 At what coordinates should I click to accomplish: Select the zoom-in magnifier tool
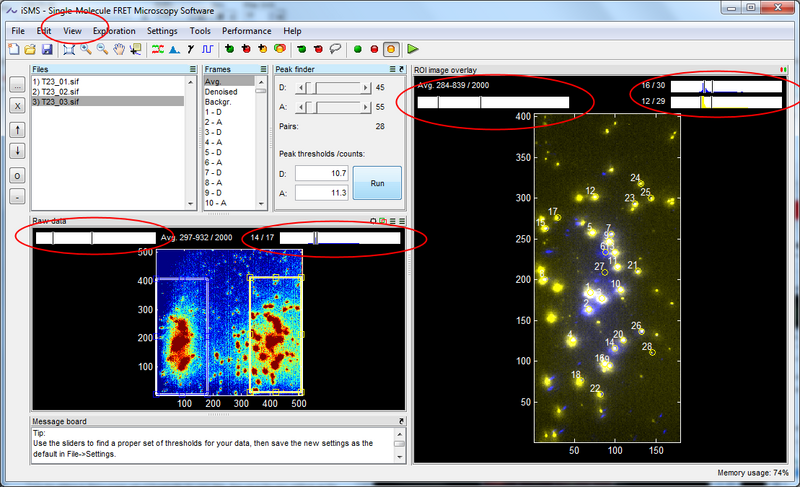click(x=86, y=48)
